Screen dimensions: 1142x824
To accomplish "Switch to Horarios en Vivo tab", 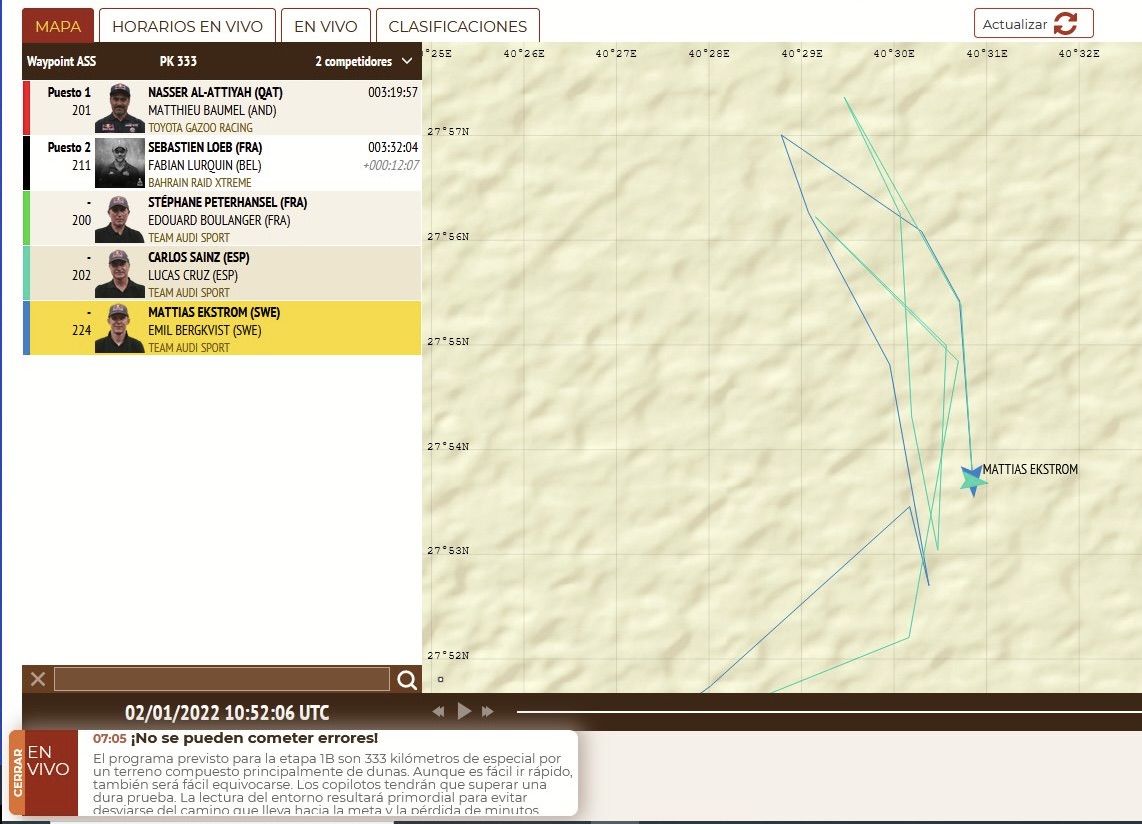I will point(187,27).
